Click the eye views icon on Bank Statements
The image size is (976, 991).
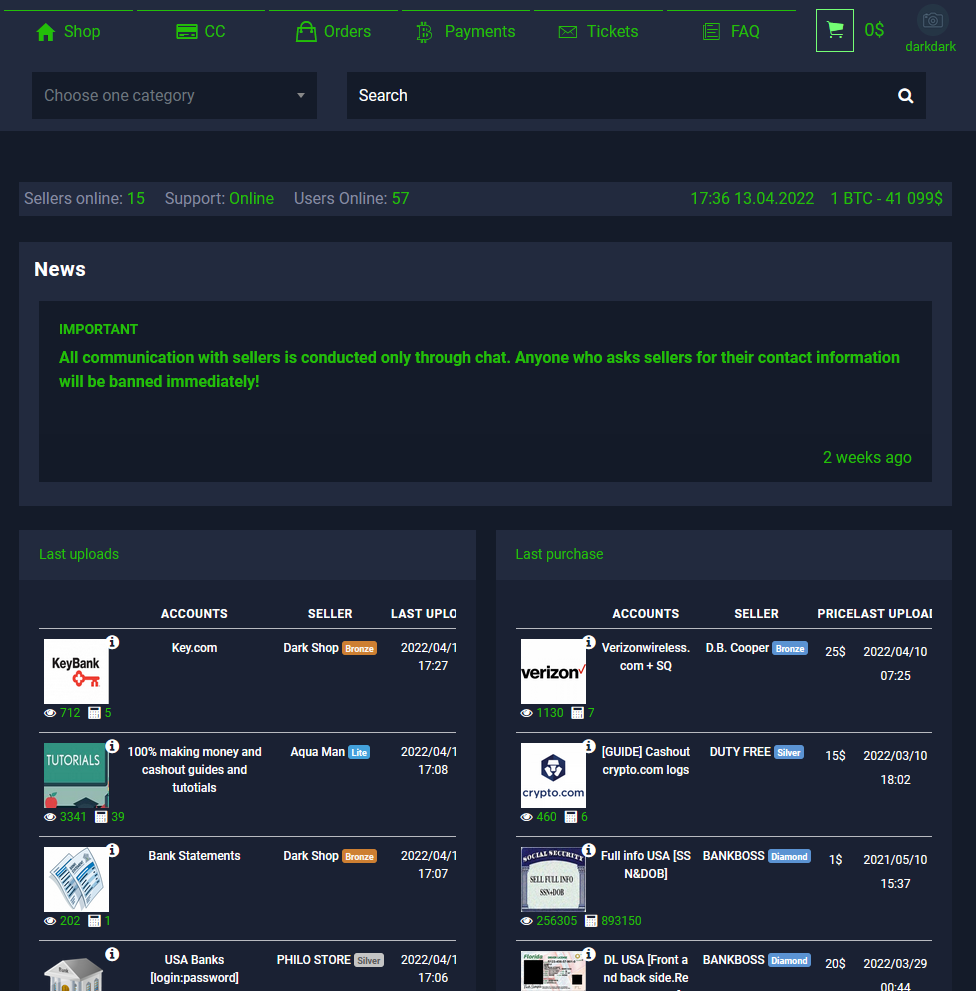(x=50, y=921)
